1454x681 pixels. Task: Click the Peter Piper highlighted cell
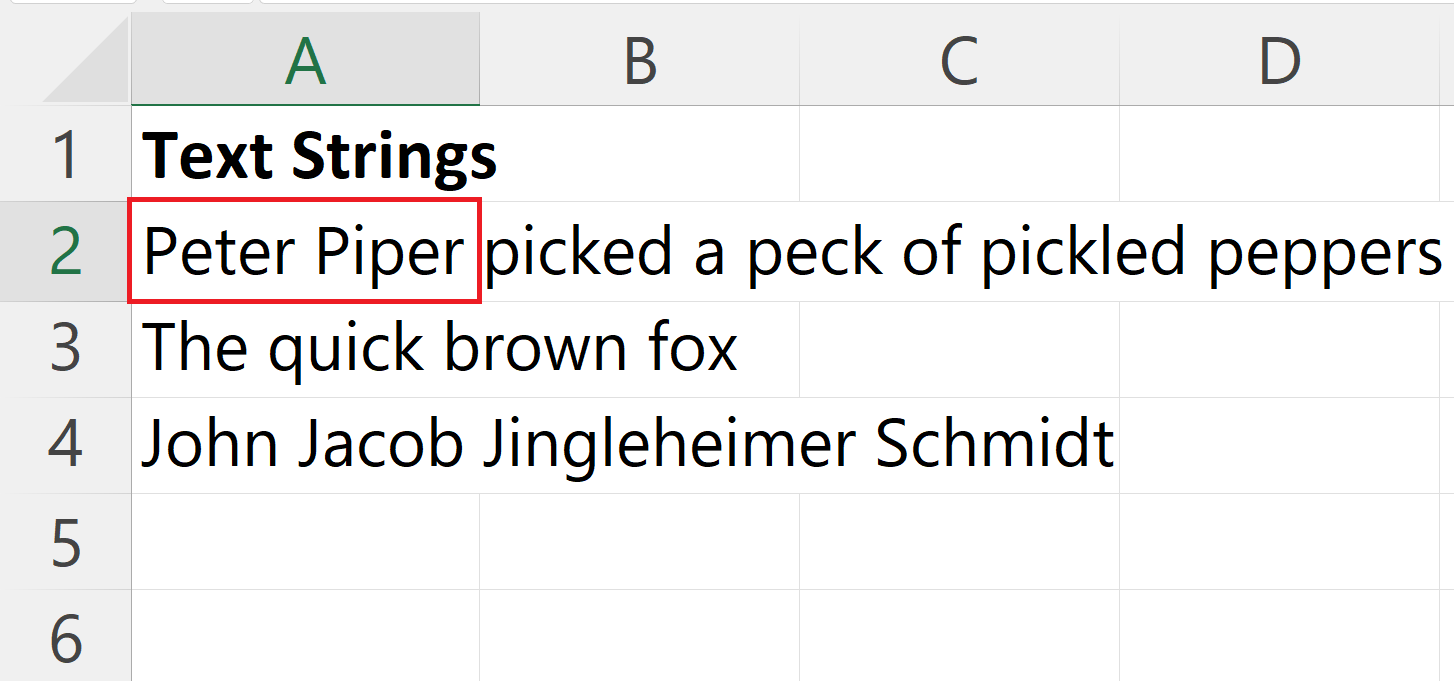pos(305,250)
